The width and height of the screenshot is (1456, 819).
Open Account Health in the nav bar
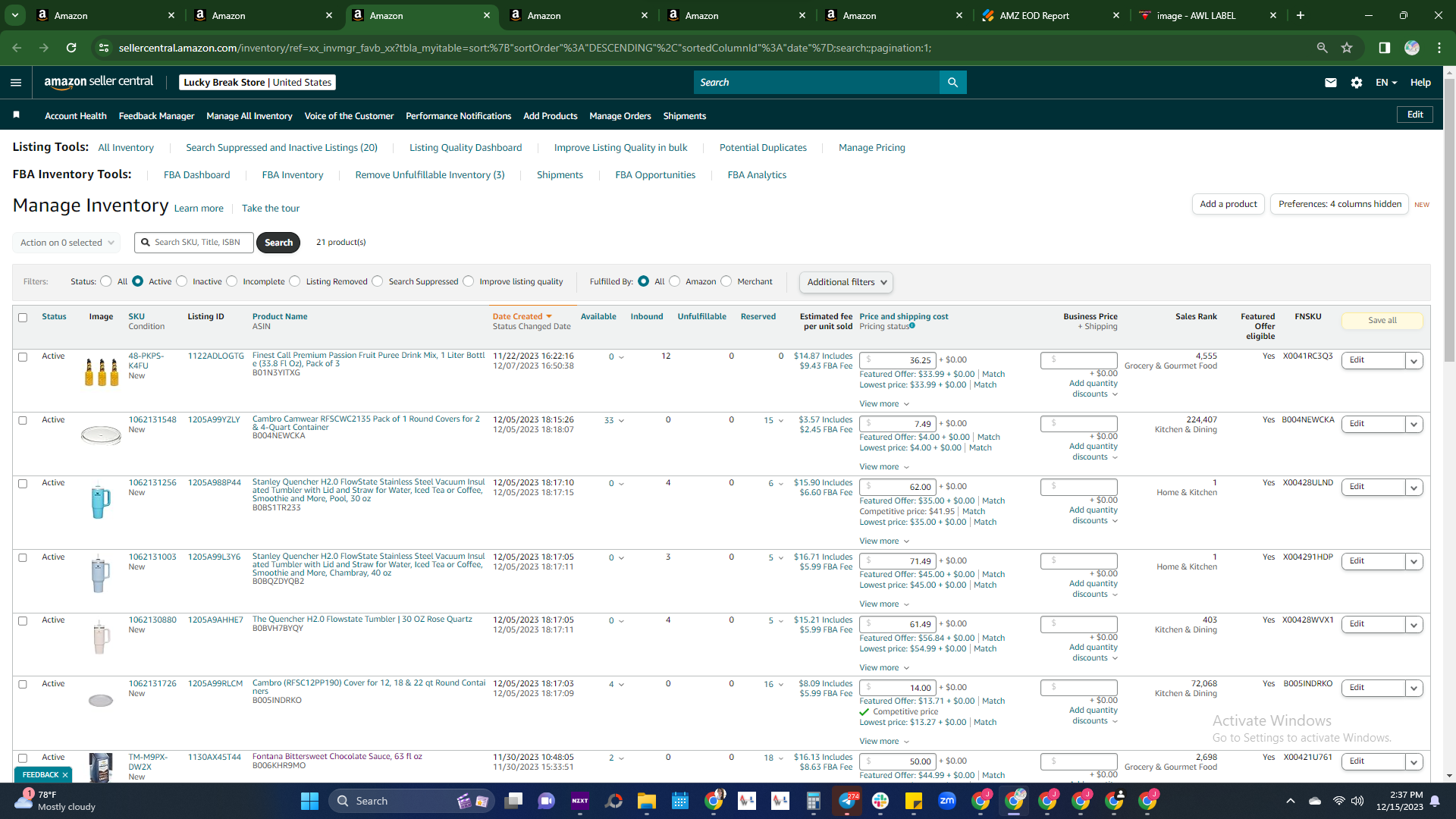pyautogui.click(x=76, y=116)
